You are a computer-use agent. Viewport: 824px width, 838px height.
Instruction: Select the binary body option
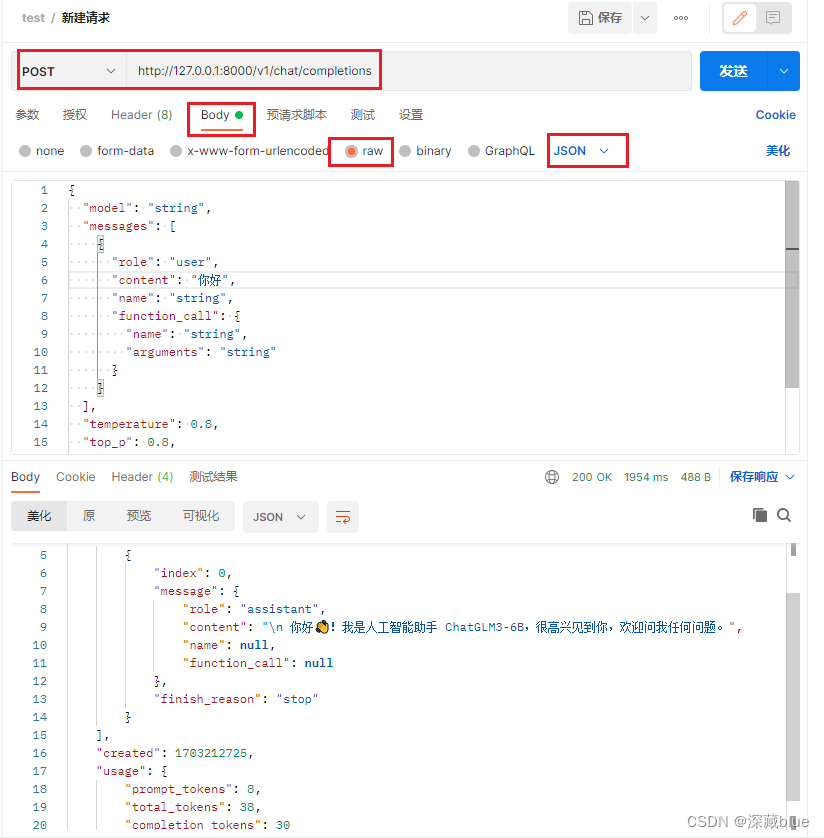coord(425,151)
